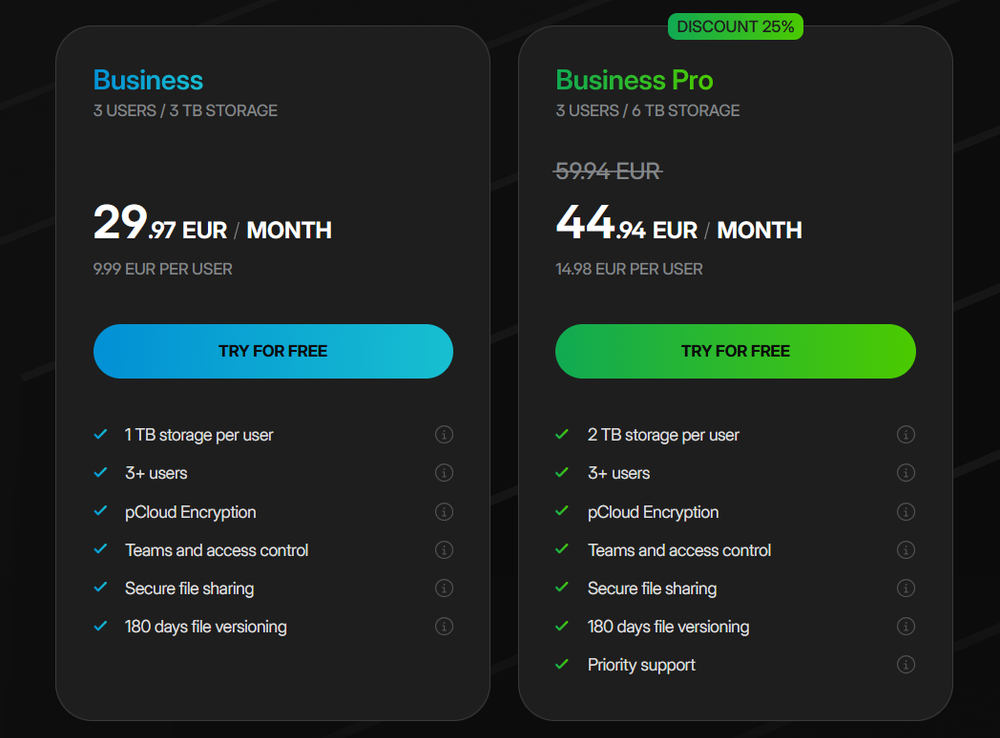Click info icon next to 3+ users on Business Pro
This screenshot has width=1000, height=738.
(906, 473)
